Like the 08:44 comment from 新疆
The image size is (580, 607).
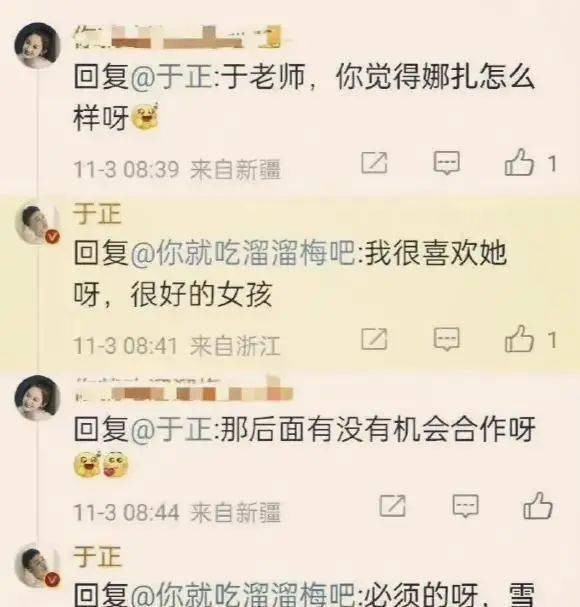point(538,506)
